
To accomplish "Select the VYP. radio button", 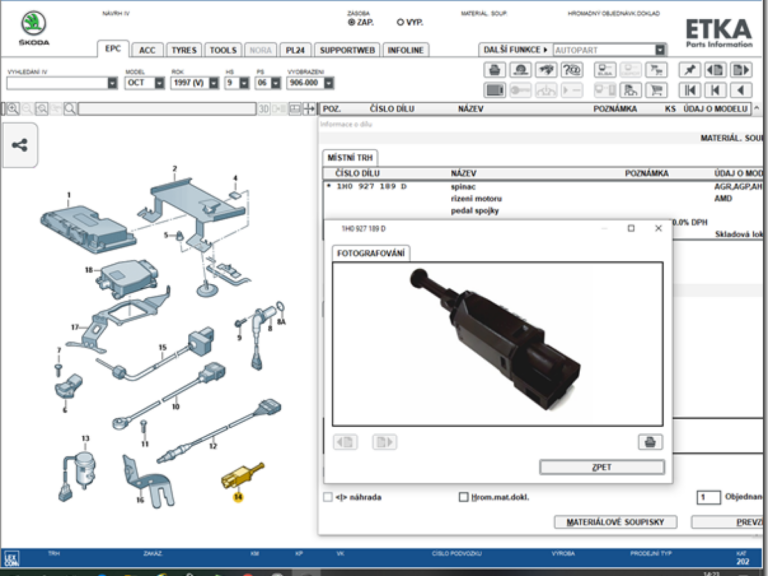I will click(401, 21).
